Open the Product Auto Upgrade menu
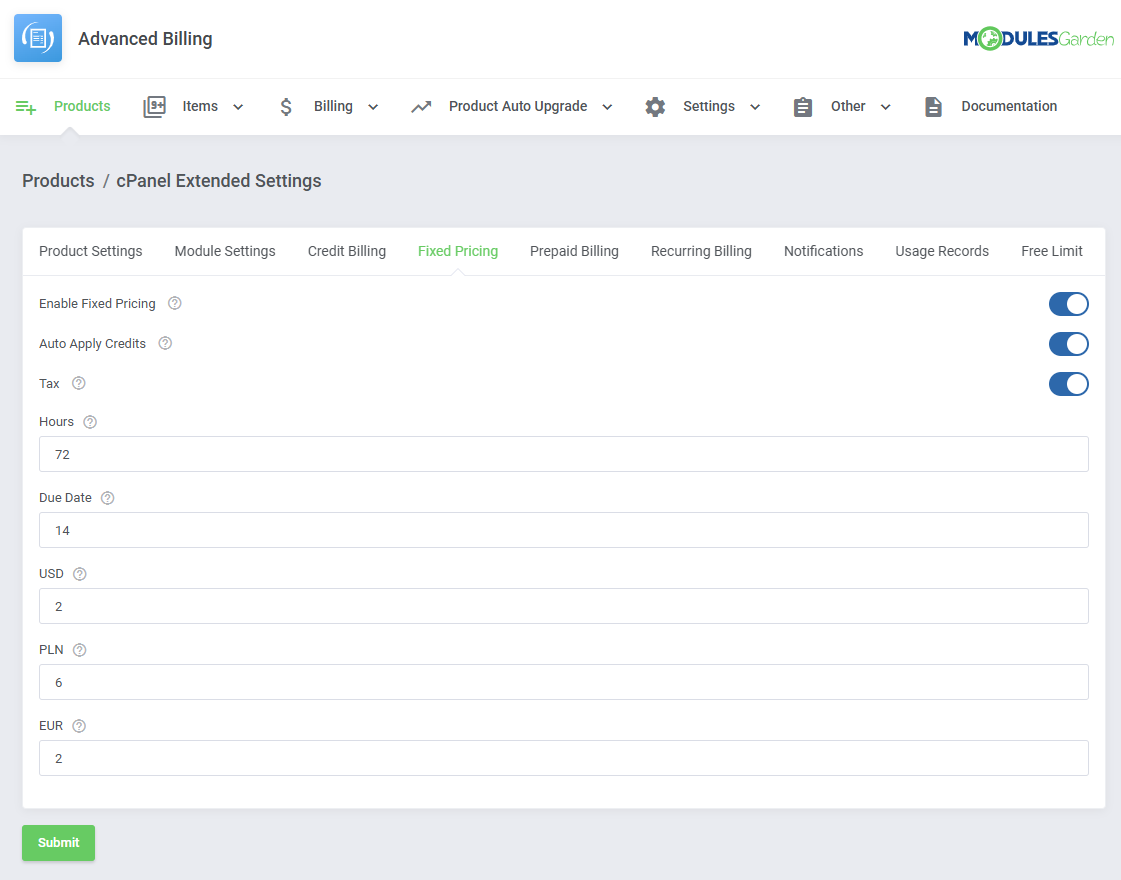This screenshot has width=1121, height=880. (x=518, y=106)
